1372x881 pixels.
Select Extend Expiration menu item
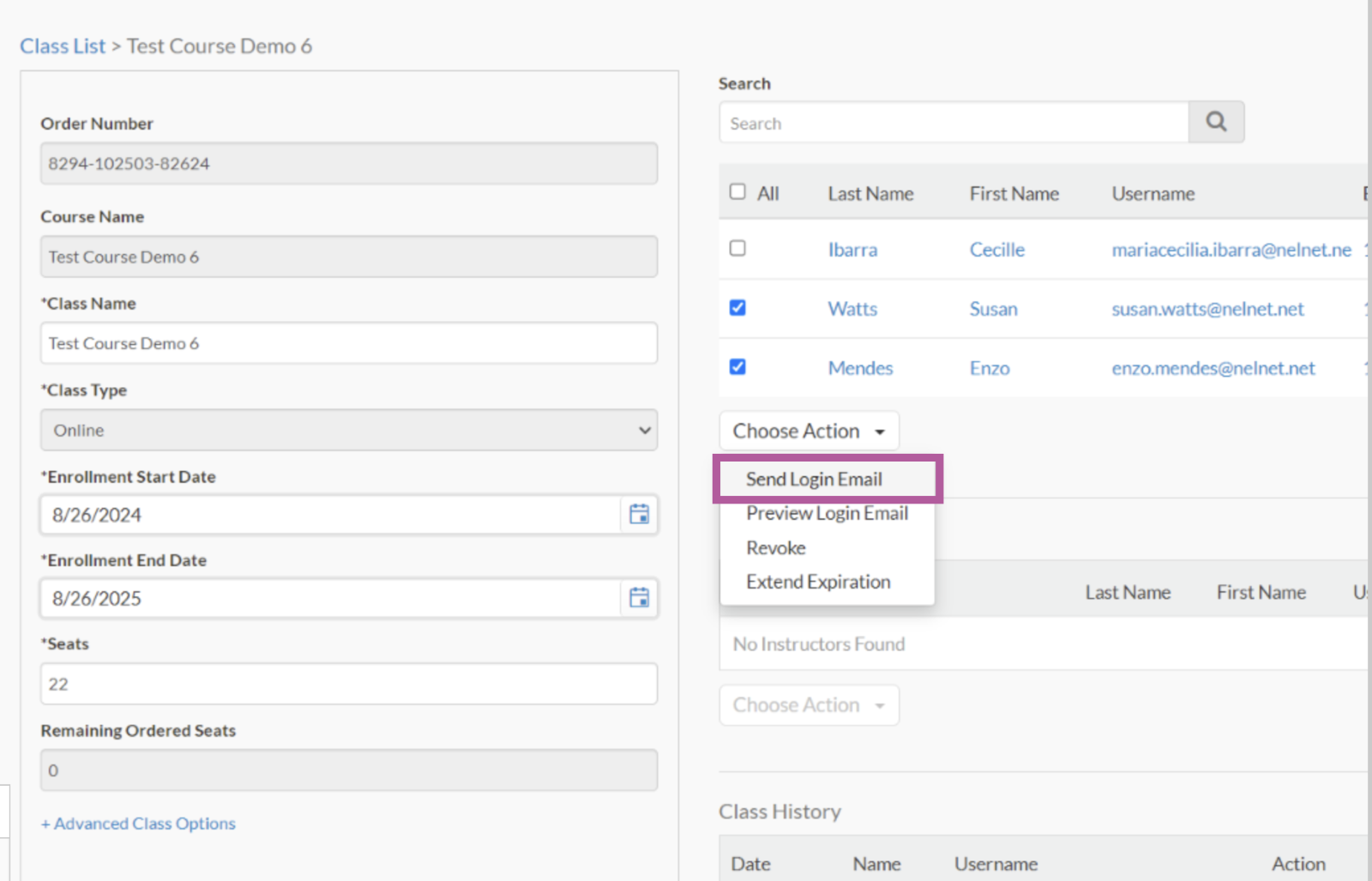[x=818, y=582]
